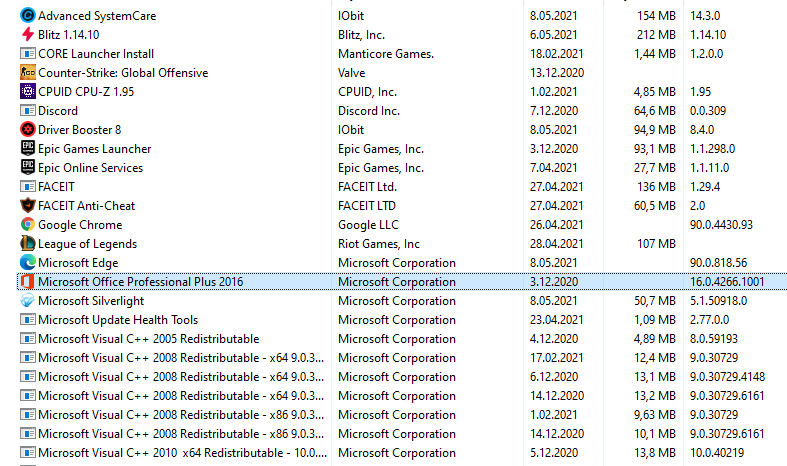
Task: Click version '1.1.298.0'
Action: tap(712, 149)
